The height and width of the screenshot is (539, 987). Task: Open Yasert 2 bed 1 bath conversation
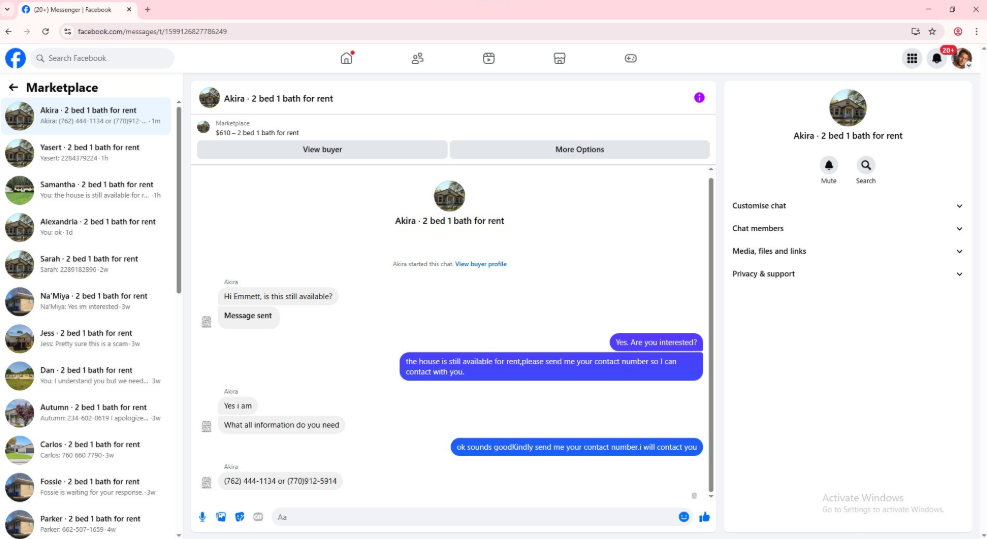click(86, 153)
